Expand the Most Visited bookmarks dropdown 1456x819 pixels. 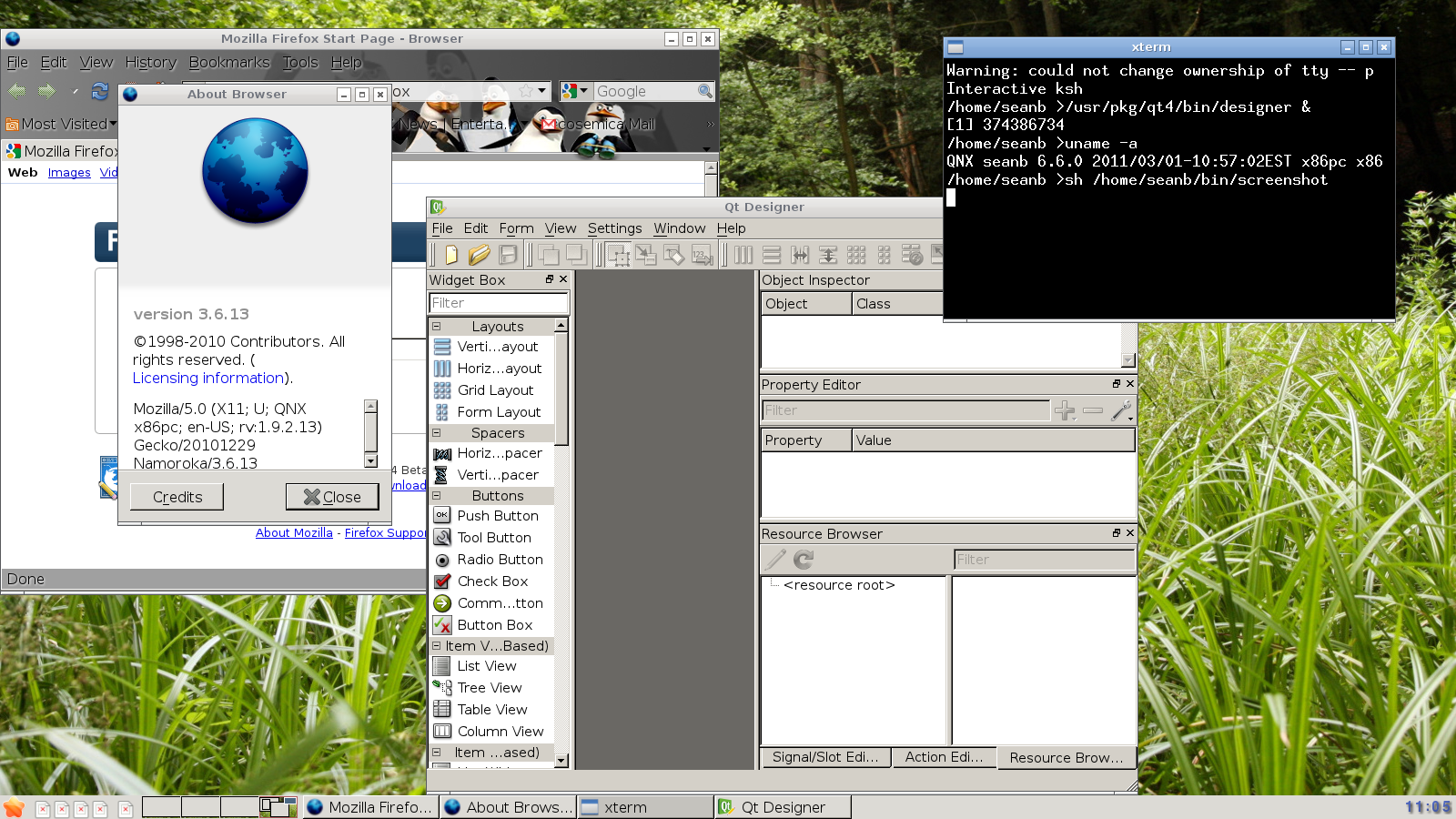point(62,124)
